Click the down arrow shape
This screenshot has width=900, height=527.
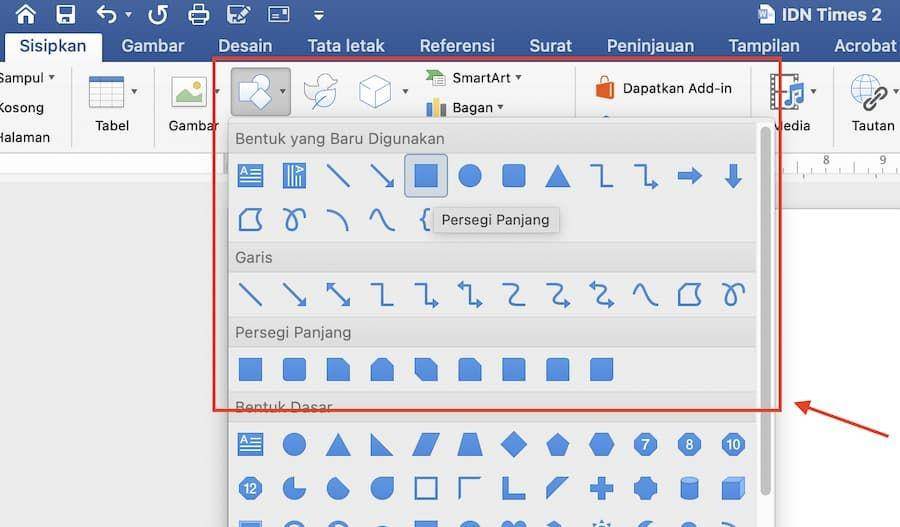click(x=733, y=176)
